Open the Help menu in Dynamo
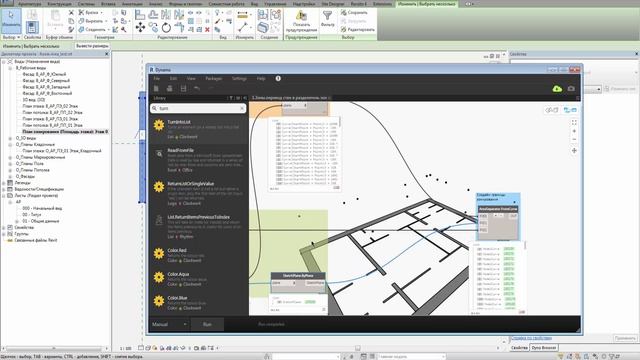 [x=261, y=78]
